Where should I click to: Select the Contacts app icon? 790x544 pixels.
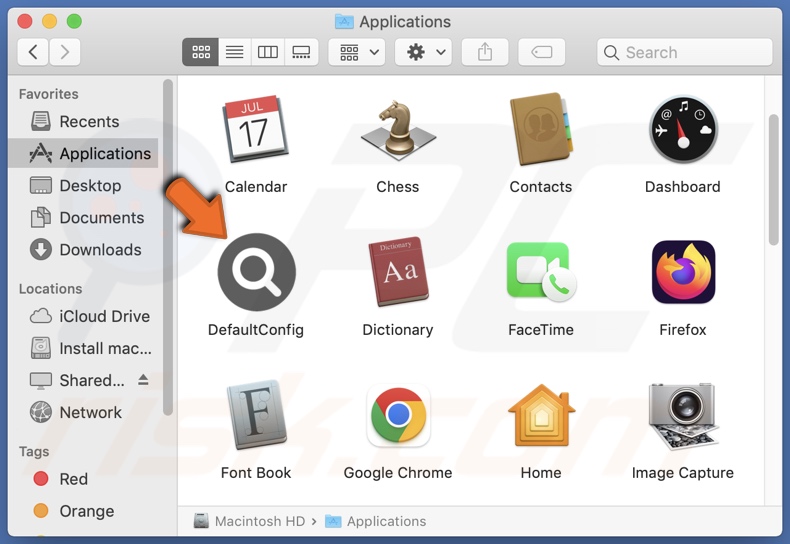pyautogui.click(x=541, y=129)
